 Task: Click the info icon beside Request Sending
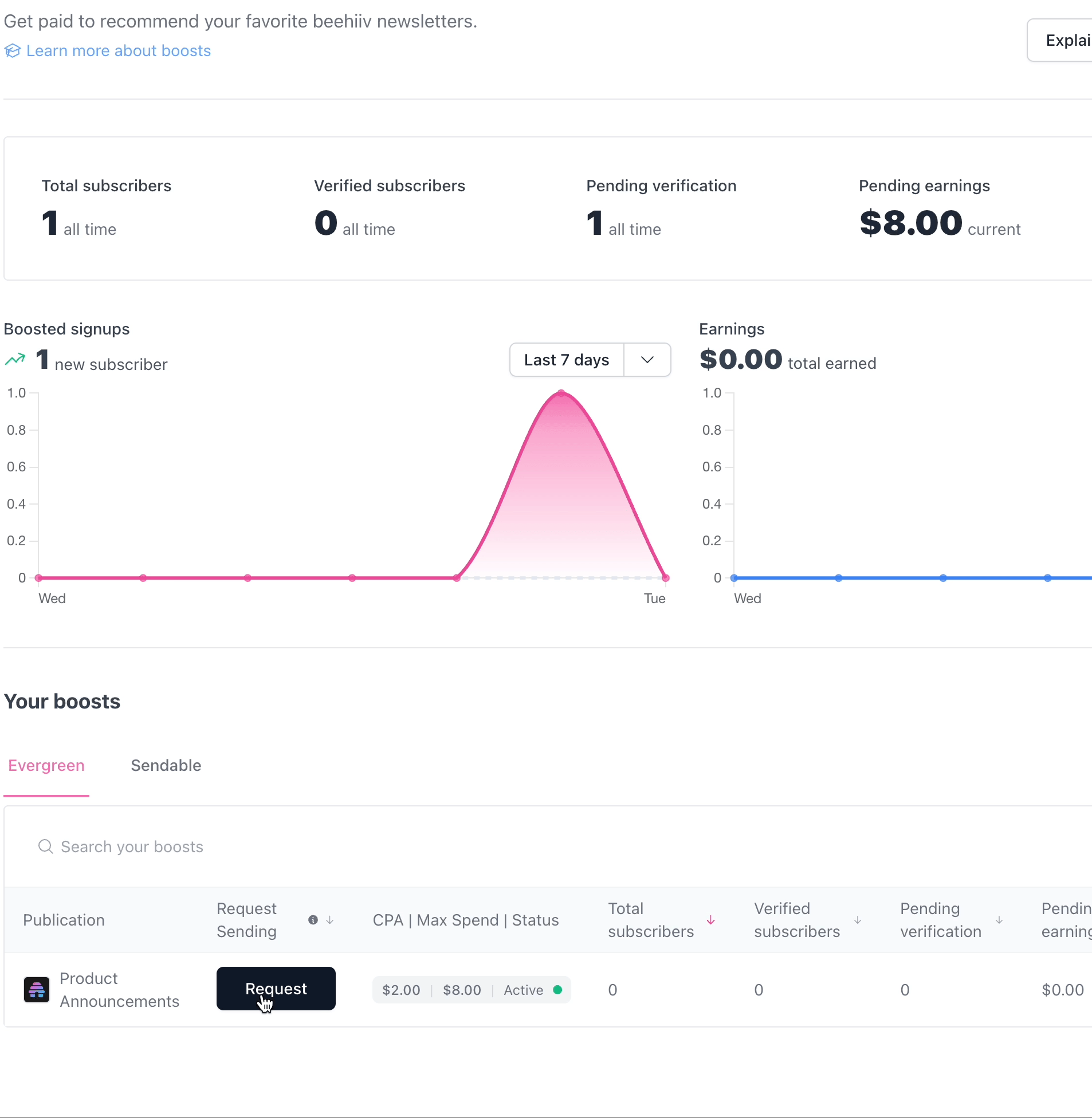[313, 920]
